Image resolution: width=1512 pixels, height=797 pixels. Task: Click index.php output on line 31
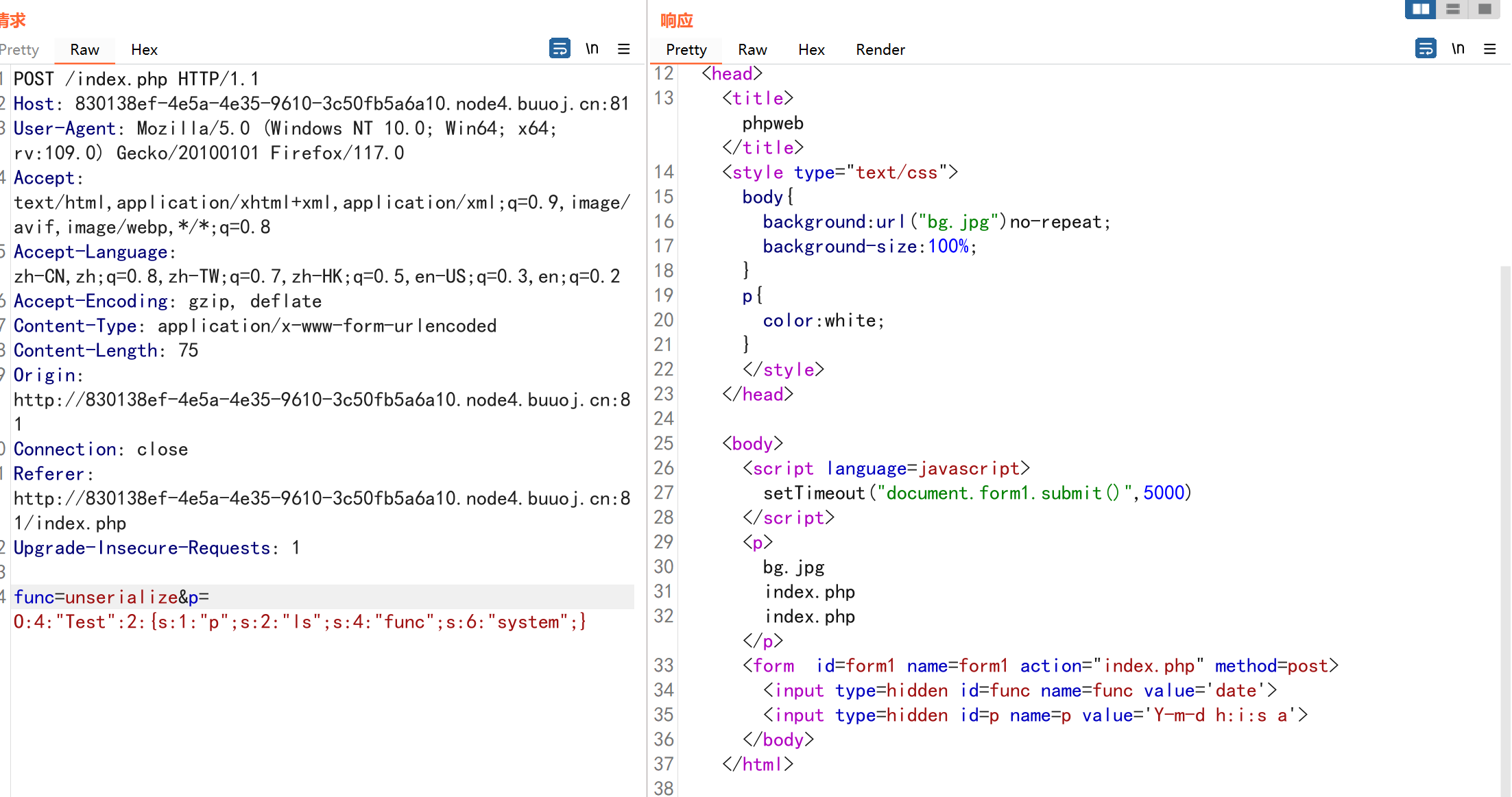(x=809, y=591)
